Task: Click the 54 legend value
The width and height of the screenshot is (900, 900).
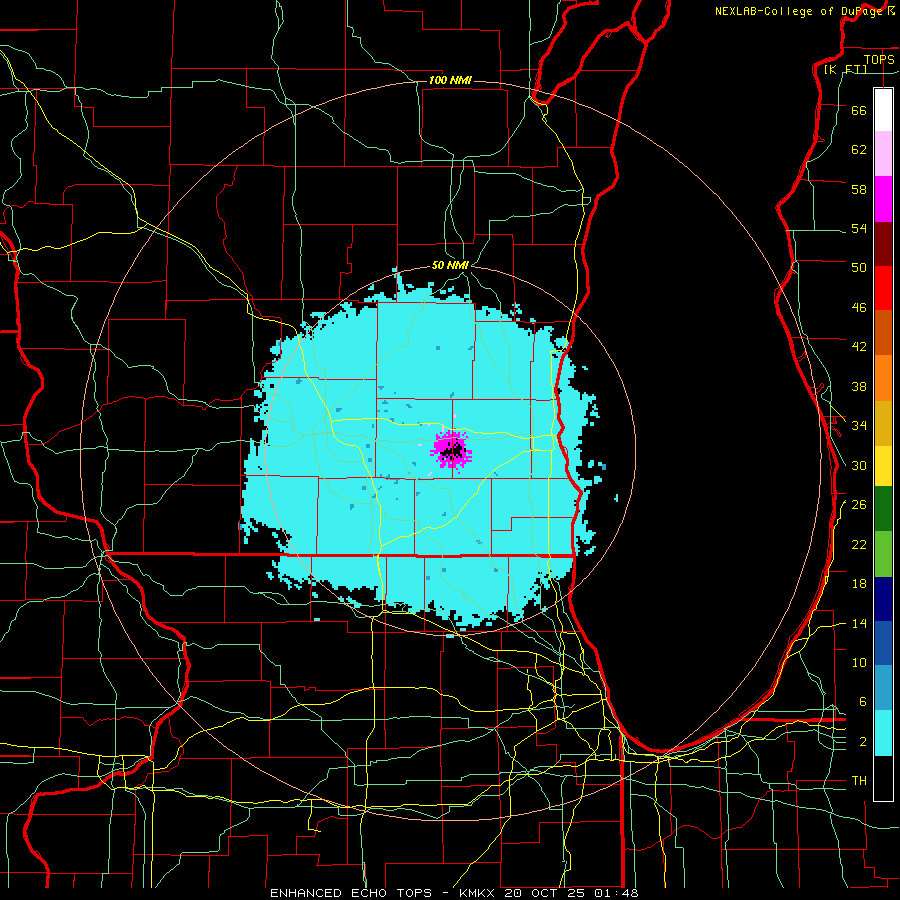Action: coord(859,228)
